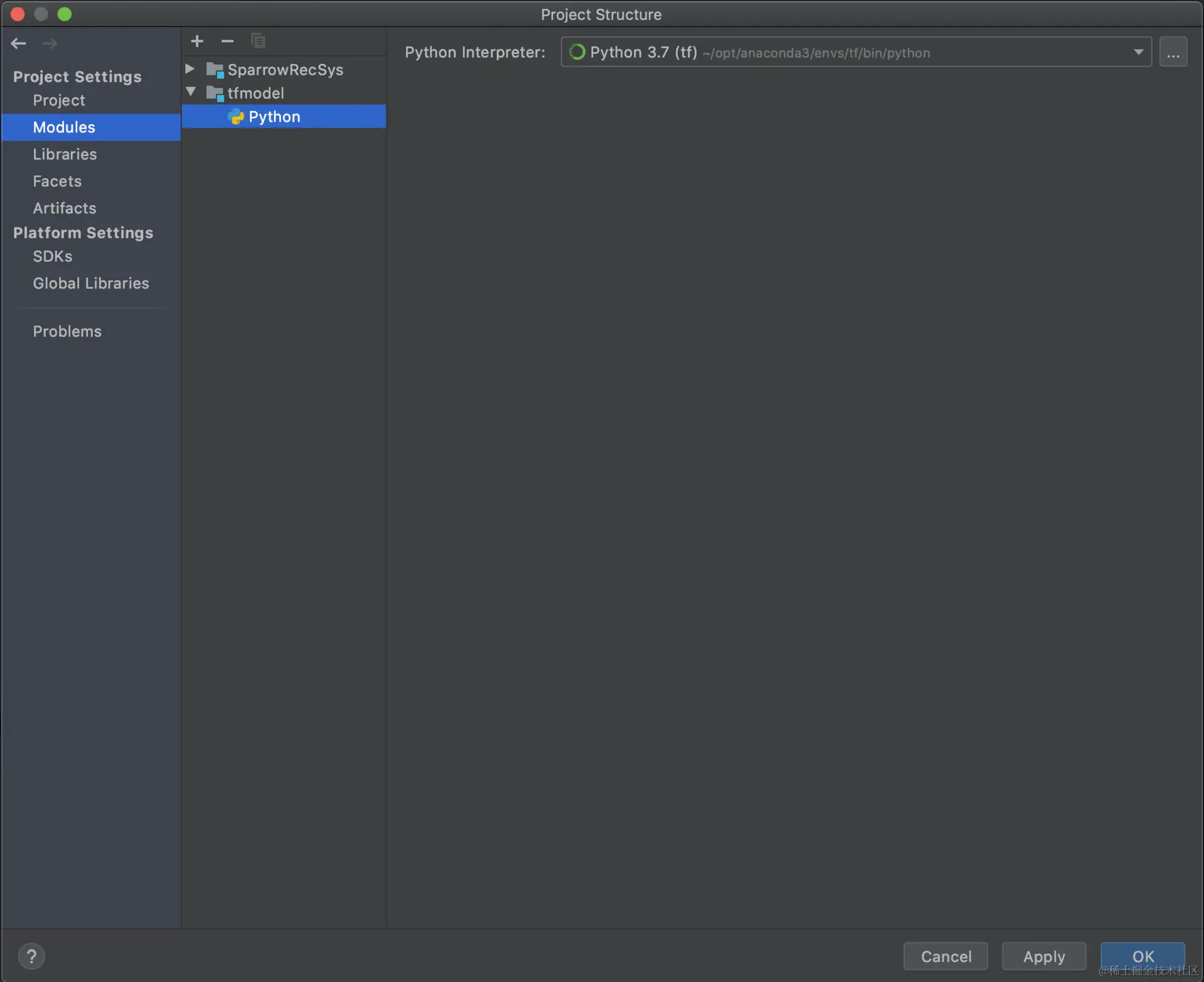The width and height of the screenshot is (1204, 982).
Task: Collapse the tfmodel module tree node
Action: [x=191, y=92]
